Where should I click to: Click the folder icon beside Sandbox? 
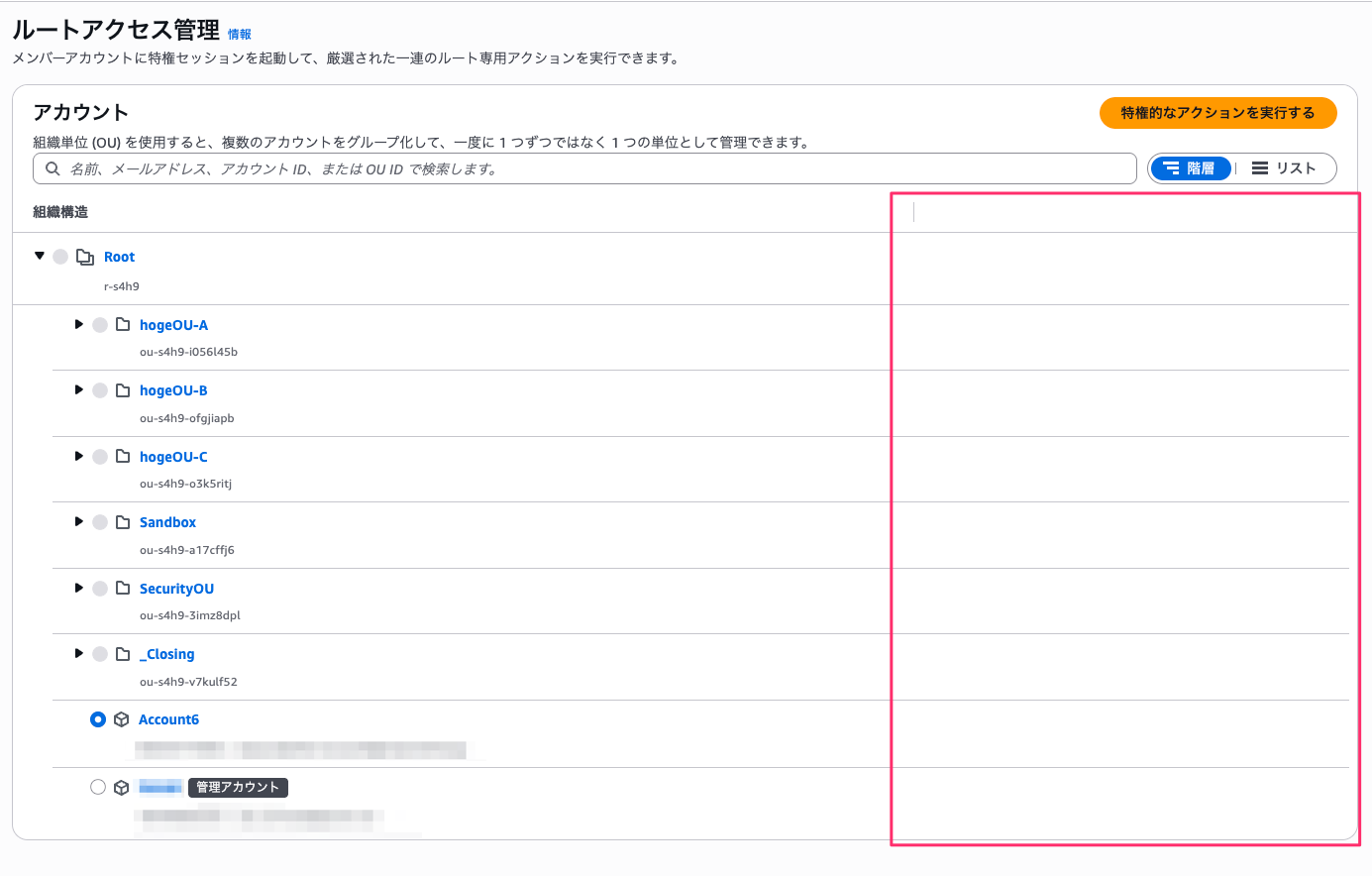pyautogui.click(x=123, y=522)
